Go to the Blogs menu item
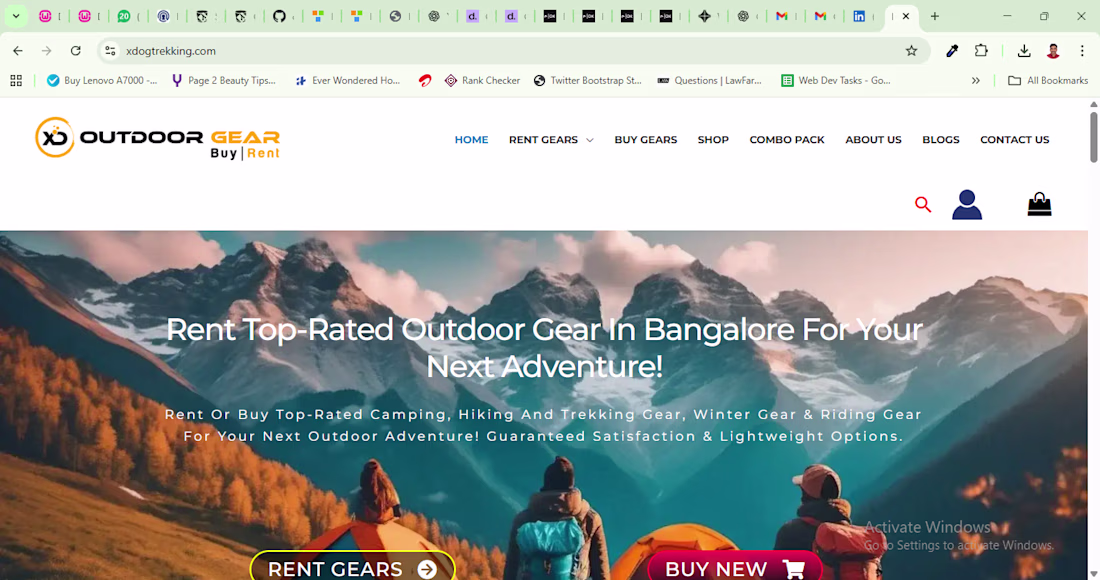Viewport: 1100px width, 580px height. [941, 140]
